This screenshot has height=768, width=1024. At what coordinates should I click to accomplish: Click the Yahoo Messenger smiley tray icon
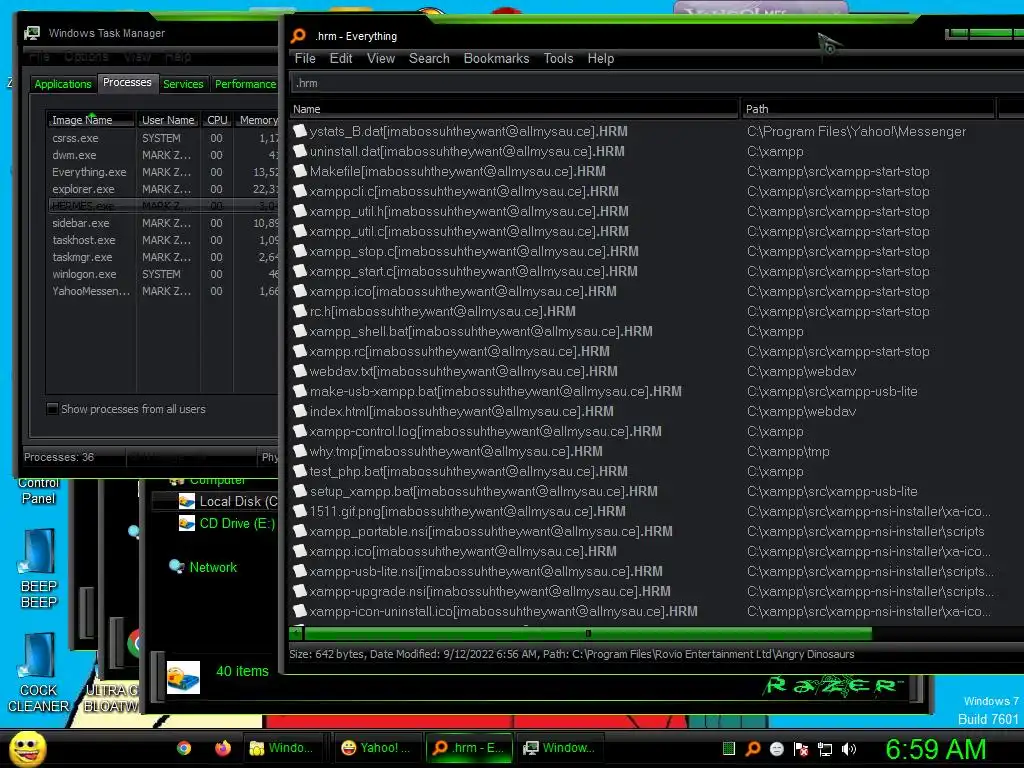pos(776,748)
